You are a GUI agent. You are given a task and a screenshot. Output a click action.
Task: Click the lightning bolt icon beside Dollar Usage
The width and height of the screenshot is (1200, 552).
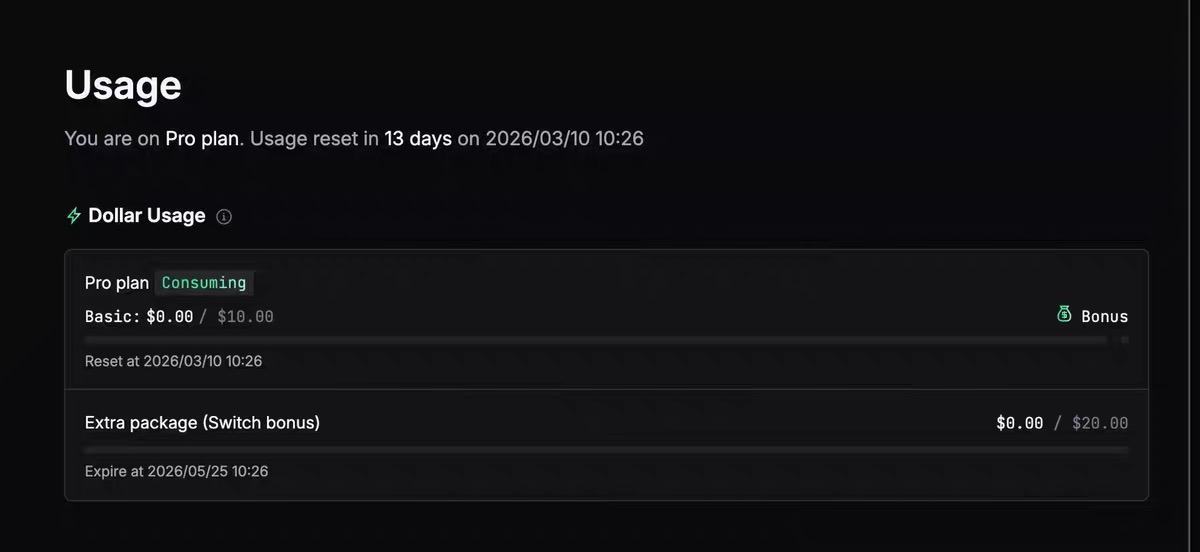pyautogui.click(x=74, y=216)
